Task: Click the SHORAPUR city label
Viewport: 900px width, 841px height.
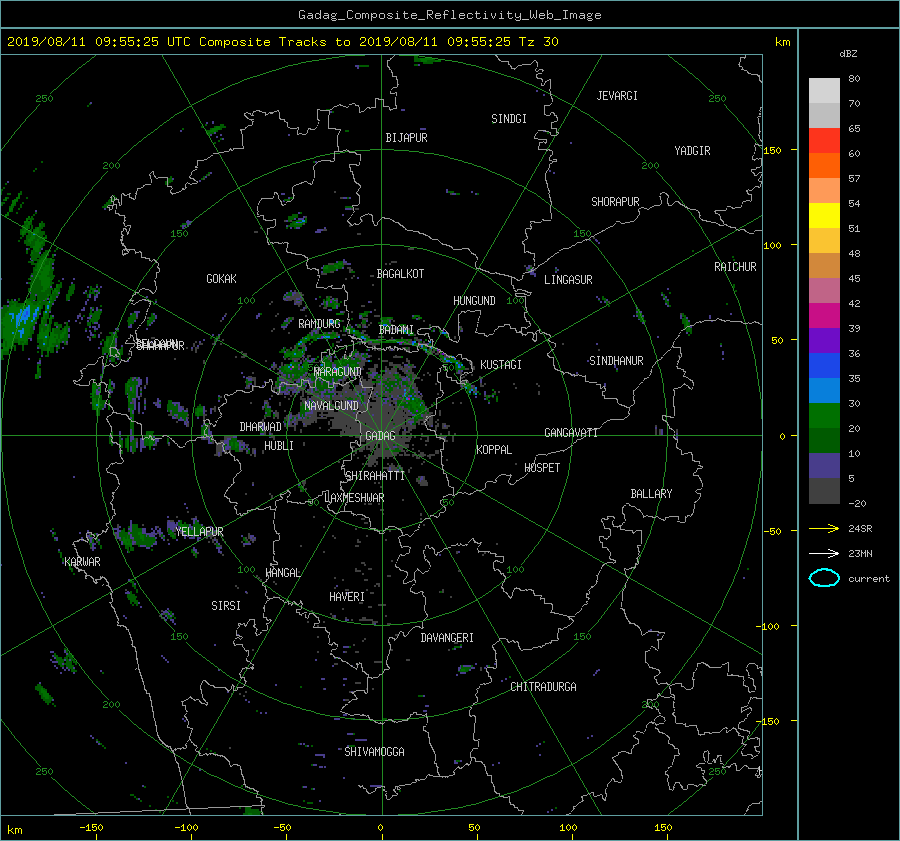Action: point(615,202)
